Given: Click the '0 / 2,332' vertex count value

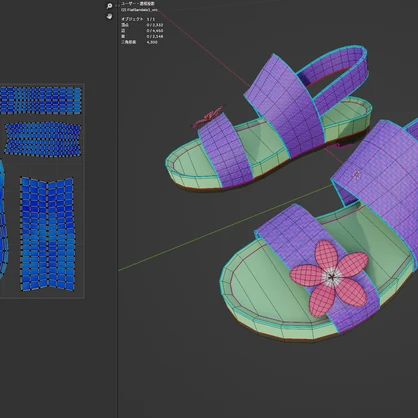Looking at the screenshot, I should (155, 25).
